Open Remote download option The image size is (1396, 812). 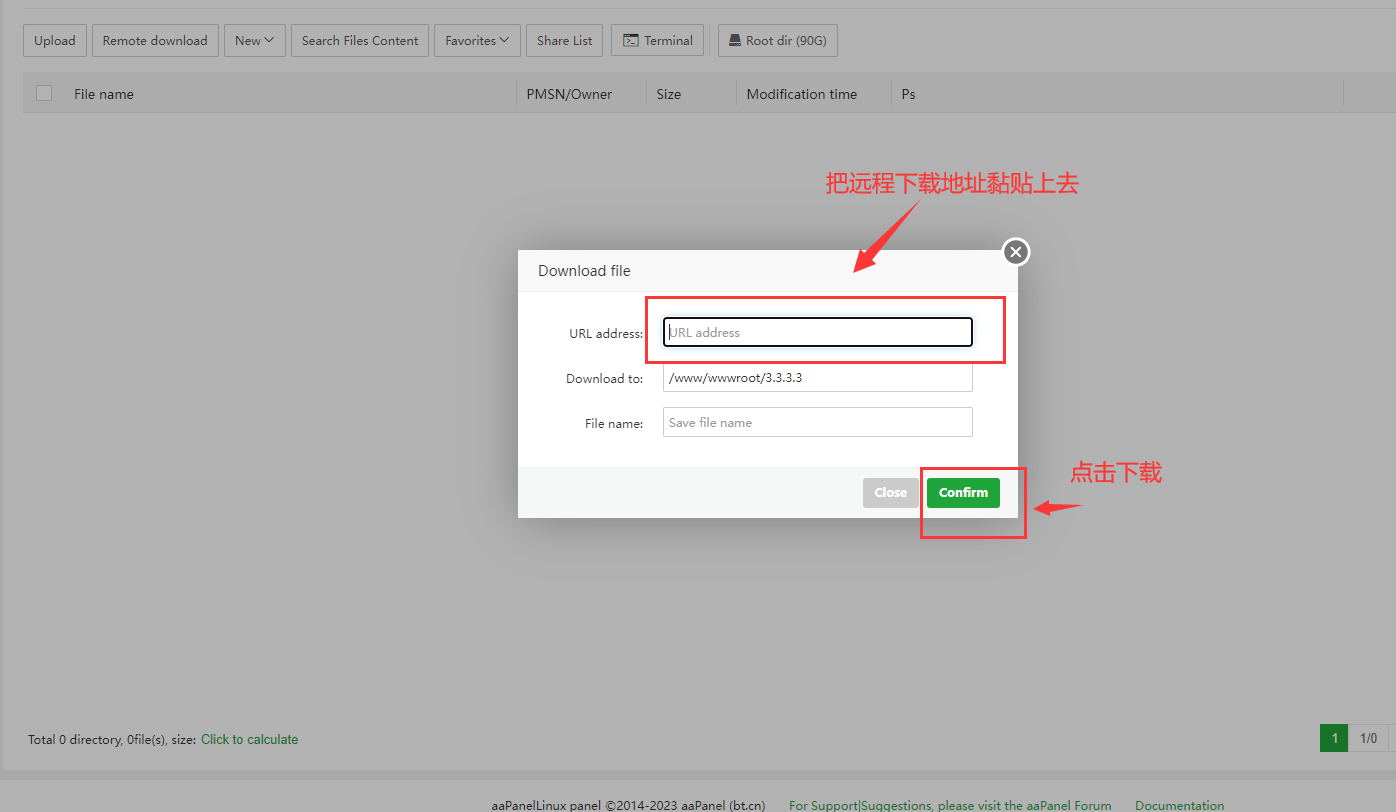pyautogui.click(x=155, y=41)
